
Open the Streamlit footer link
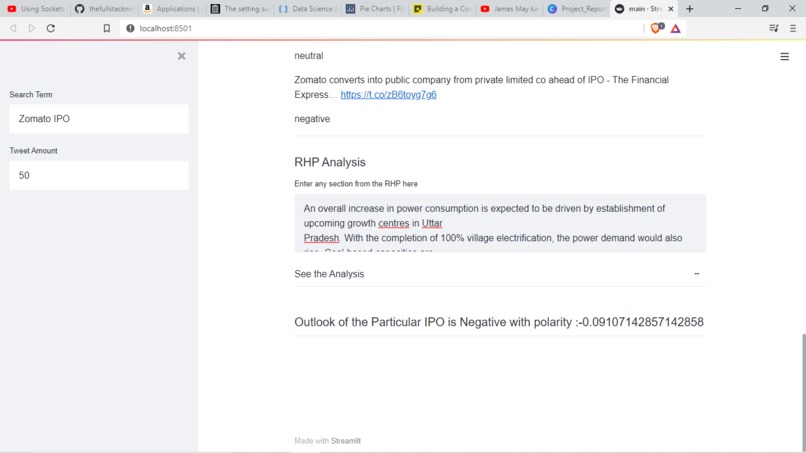[345, 441]
